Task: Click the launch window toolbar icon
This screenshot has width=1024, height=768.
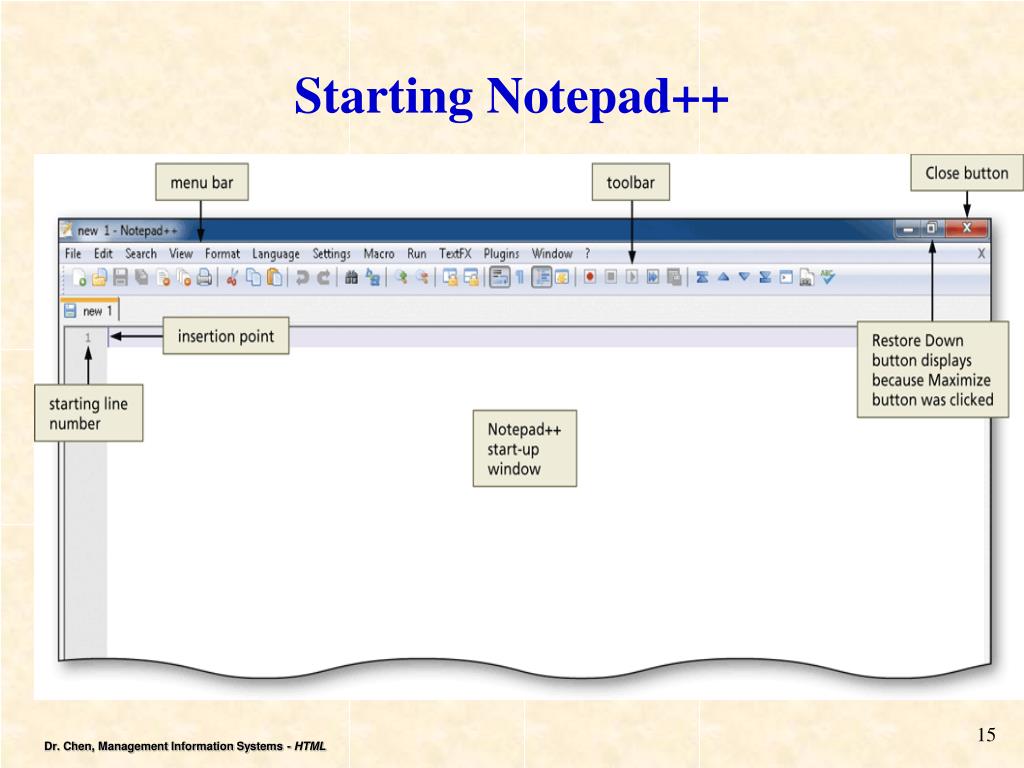Action: click(786, 278)
